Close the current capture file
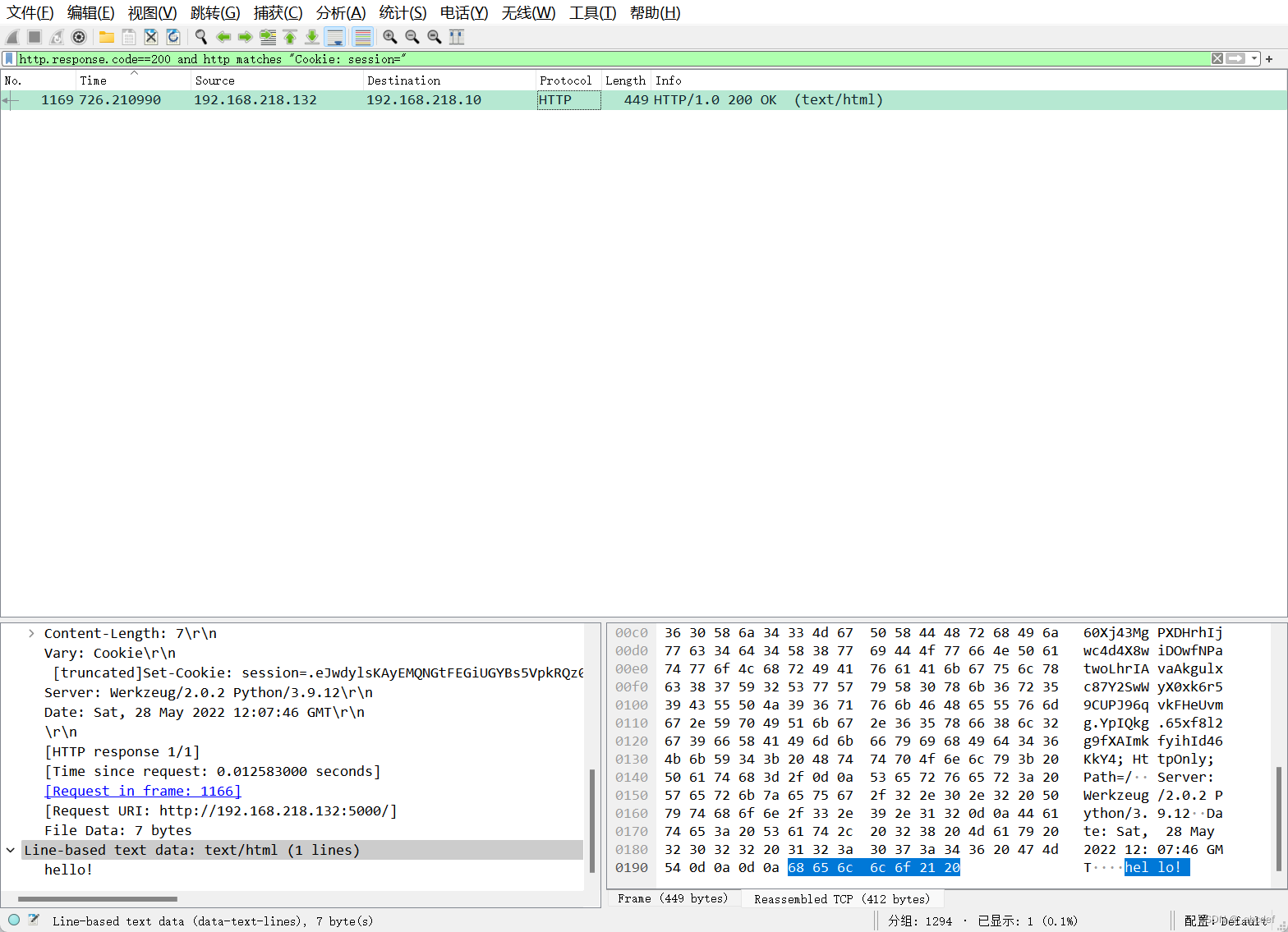Viewport: 1288px width, 932px height. [x=151, y=37]
